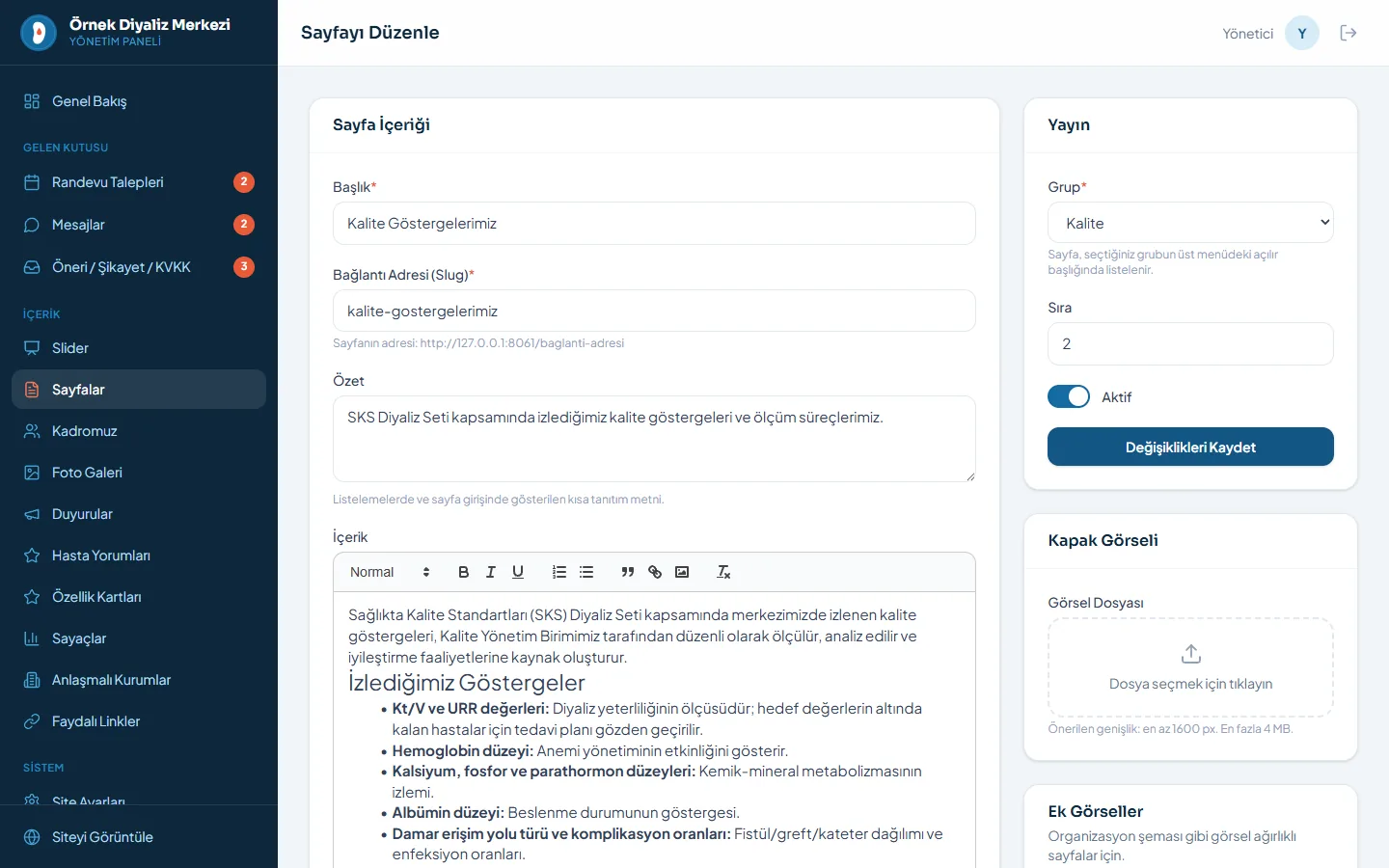Insert a hyperlink in the content
Viewport: 1389px width, 868px height.
coord(655,572)
